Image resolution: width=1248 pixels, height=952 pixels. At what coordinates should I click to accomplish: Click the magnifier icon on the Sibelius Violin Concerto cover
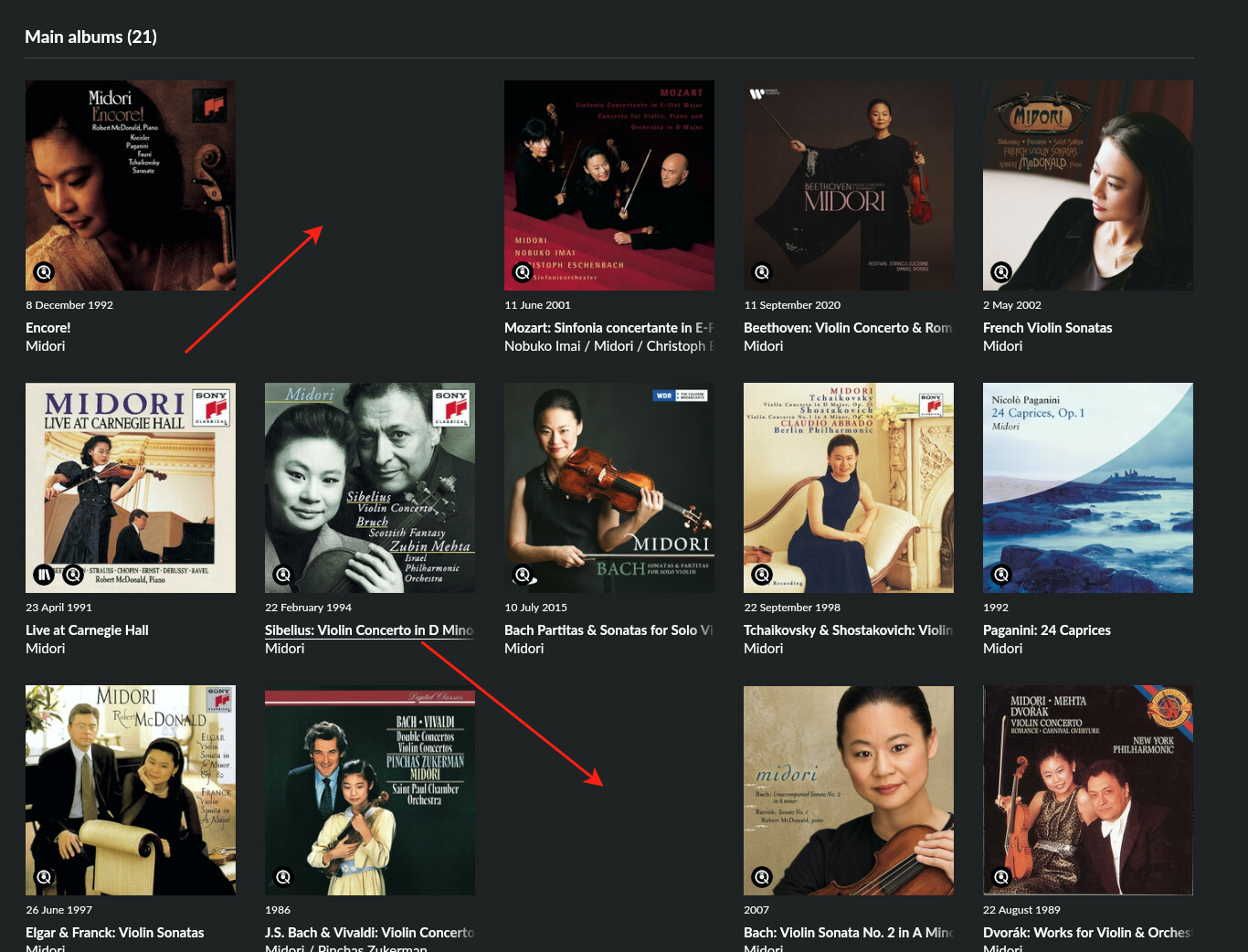[283, 575]
